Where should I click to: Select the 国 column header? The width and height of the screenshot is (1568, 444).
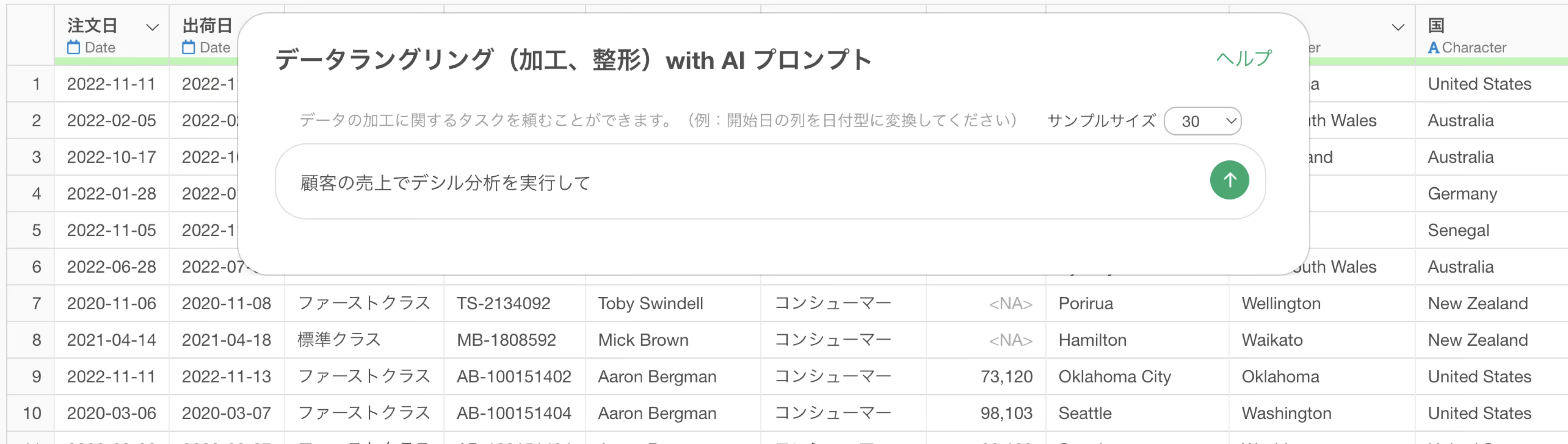click(1437, 26)
